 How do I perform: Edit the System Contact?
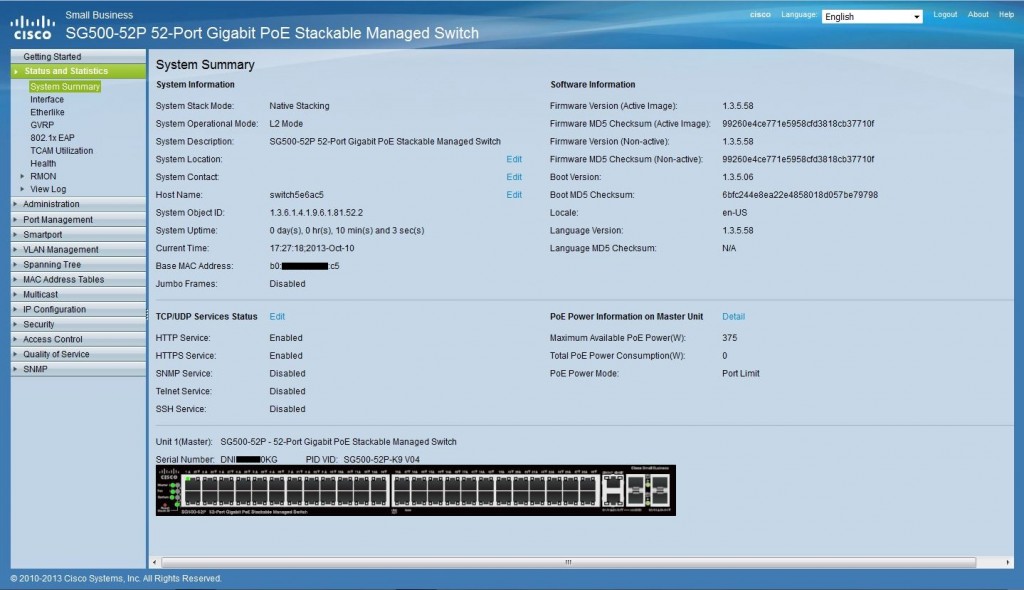tap(514, 177)
